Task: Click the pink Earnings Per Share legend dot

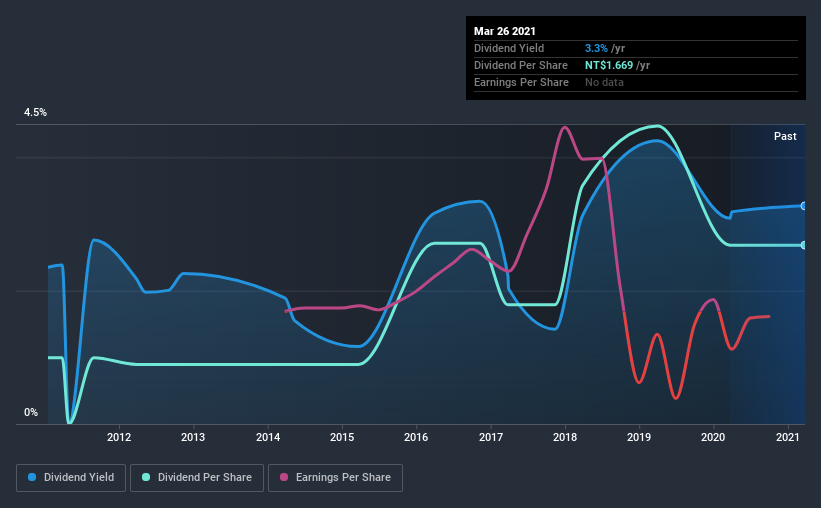Action: coord(284,477)
